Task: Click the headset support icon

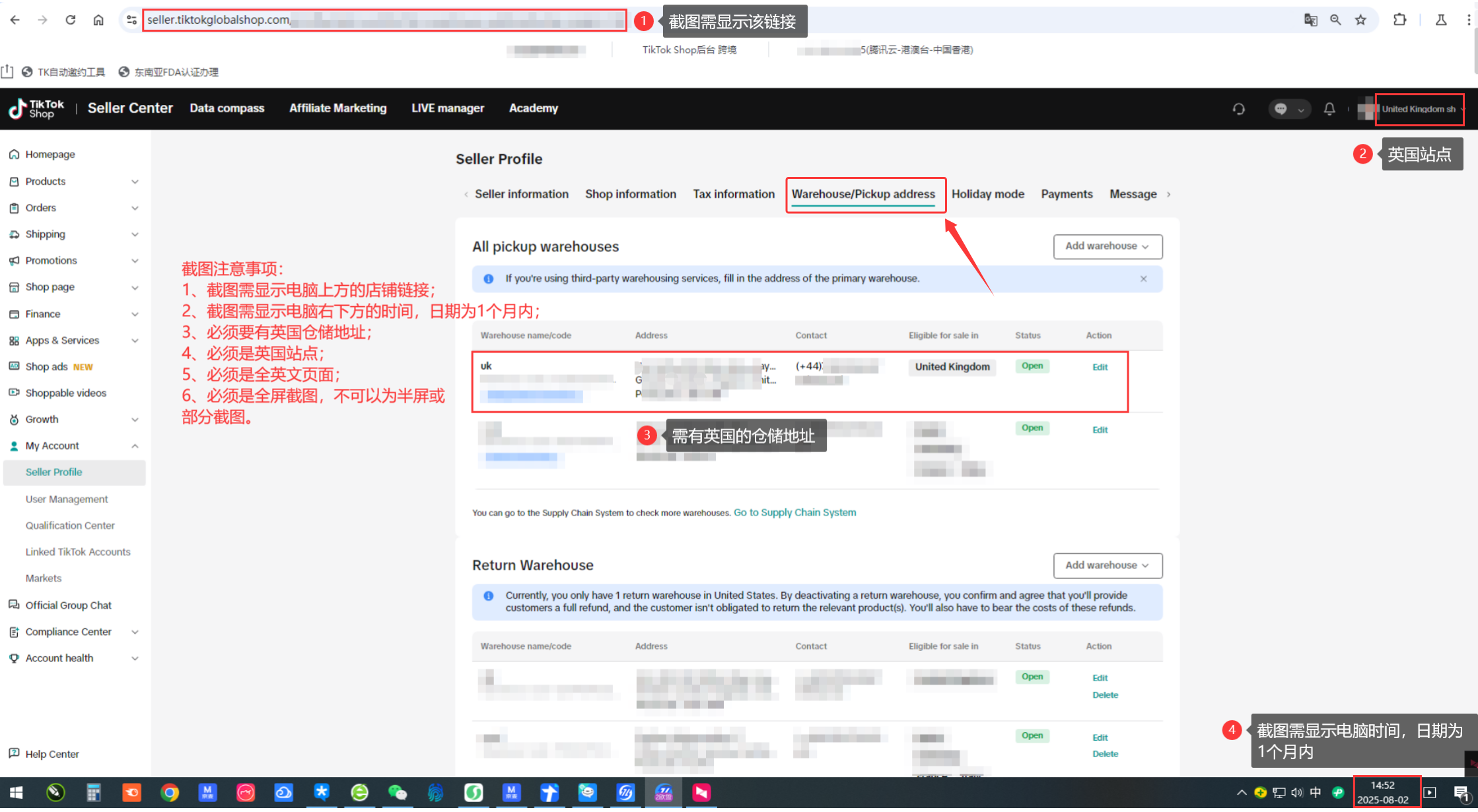Action: (1239, 109)
